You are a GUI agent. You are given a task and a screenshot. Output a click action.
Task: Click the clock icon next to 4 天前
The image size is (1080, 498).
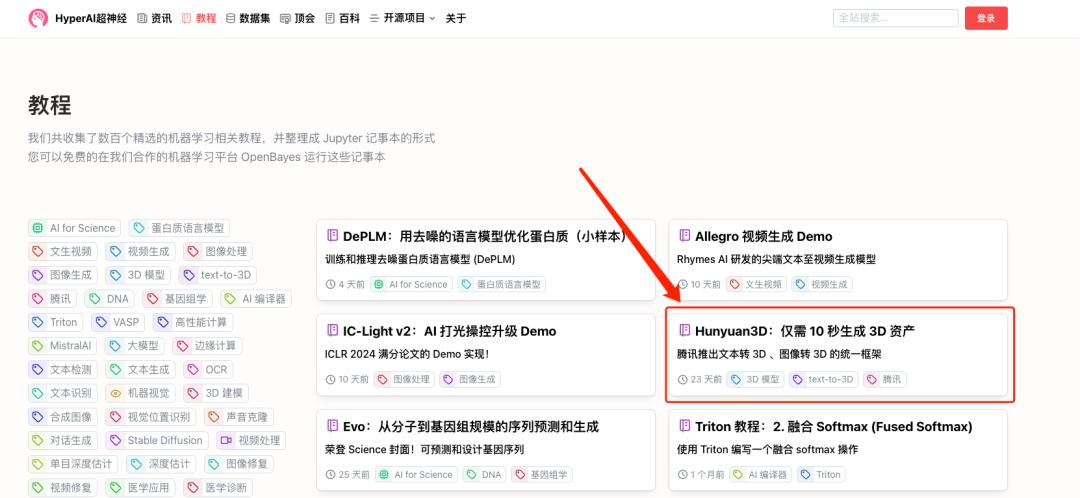[x=330, y=284]
